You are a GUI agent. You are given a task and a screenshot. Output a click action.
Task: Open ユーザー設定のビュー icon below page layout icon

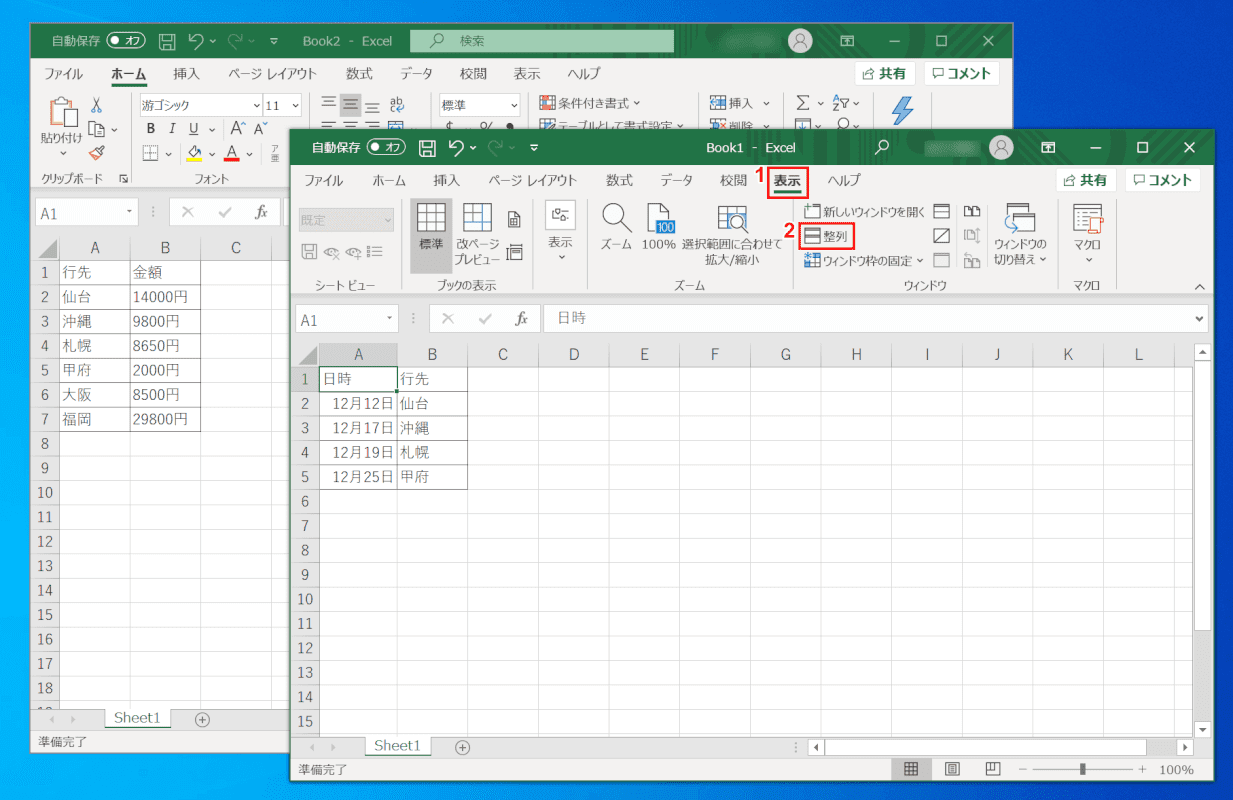point(514,251)
